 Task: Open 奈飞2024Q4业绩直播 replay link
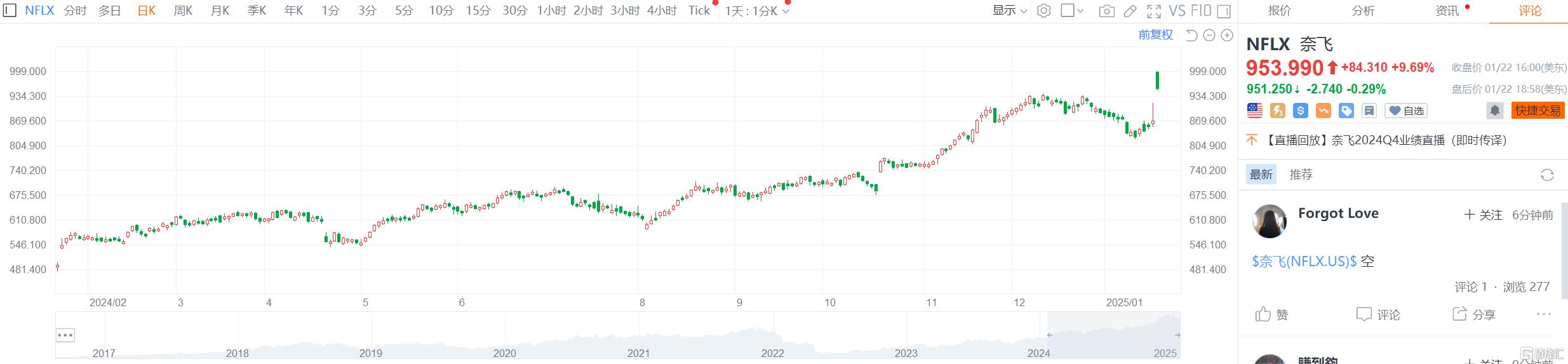click(1386, 140)
